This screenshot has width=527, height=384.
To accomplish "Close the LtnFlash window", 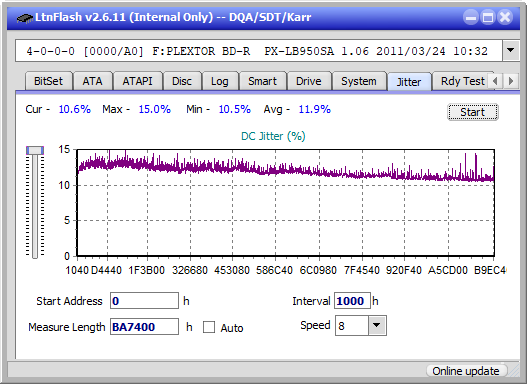I will coord(505,17).
